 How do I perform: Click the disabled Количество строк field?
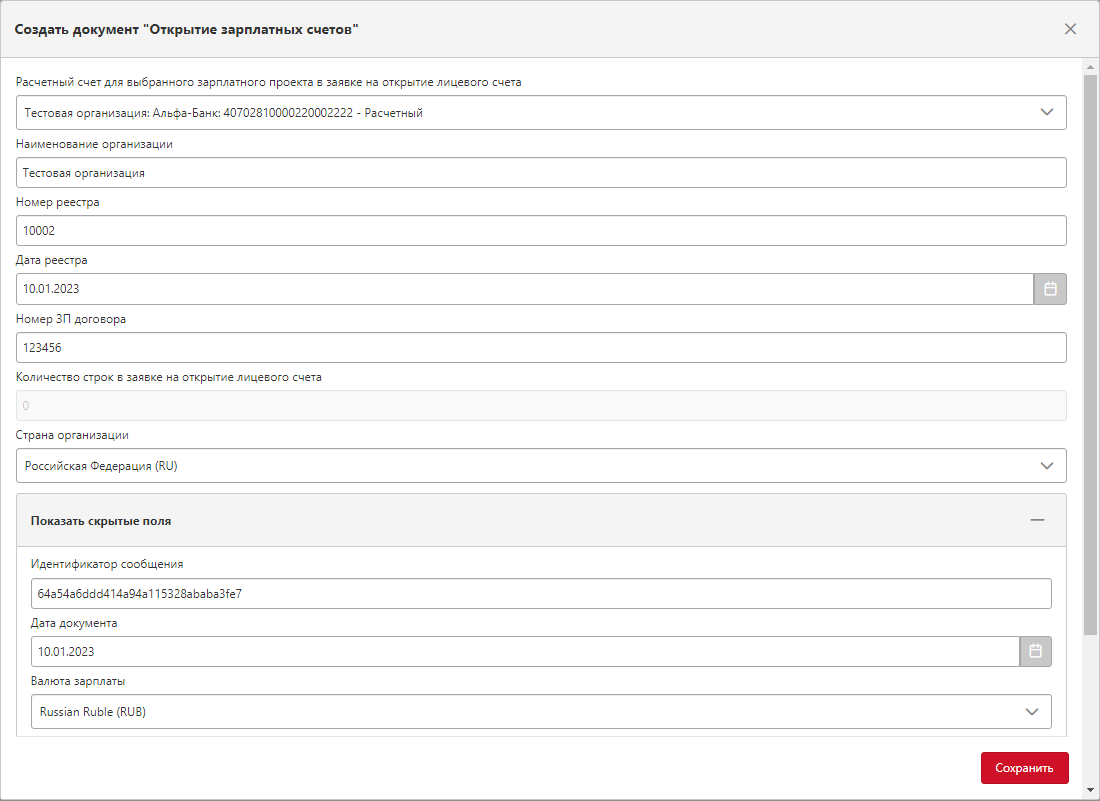[x=541, y=405]
